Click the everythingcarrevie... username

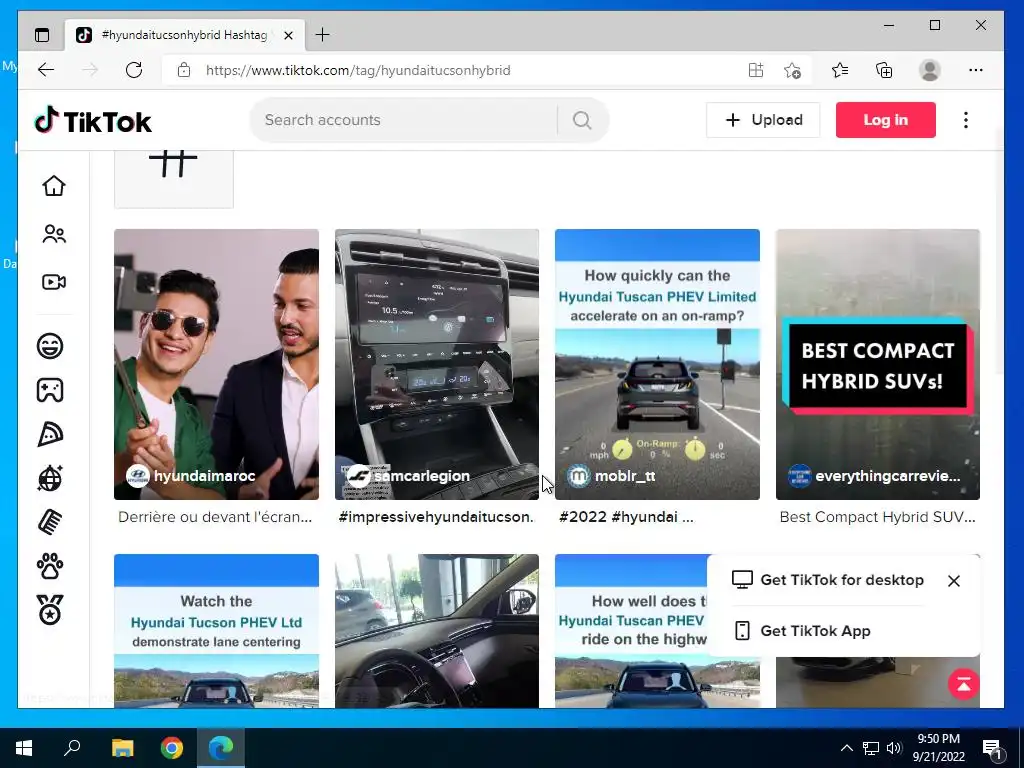(888, 476)
